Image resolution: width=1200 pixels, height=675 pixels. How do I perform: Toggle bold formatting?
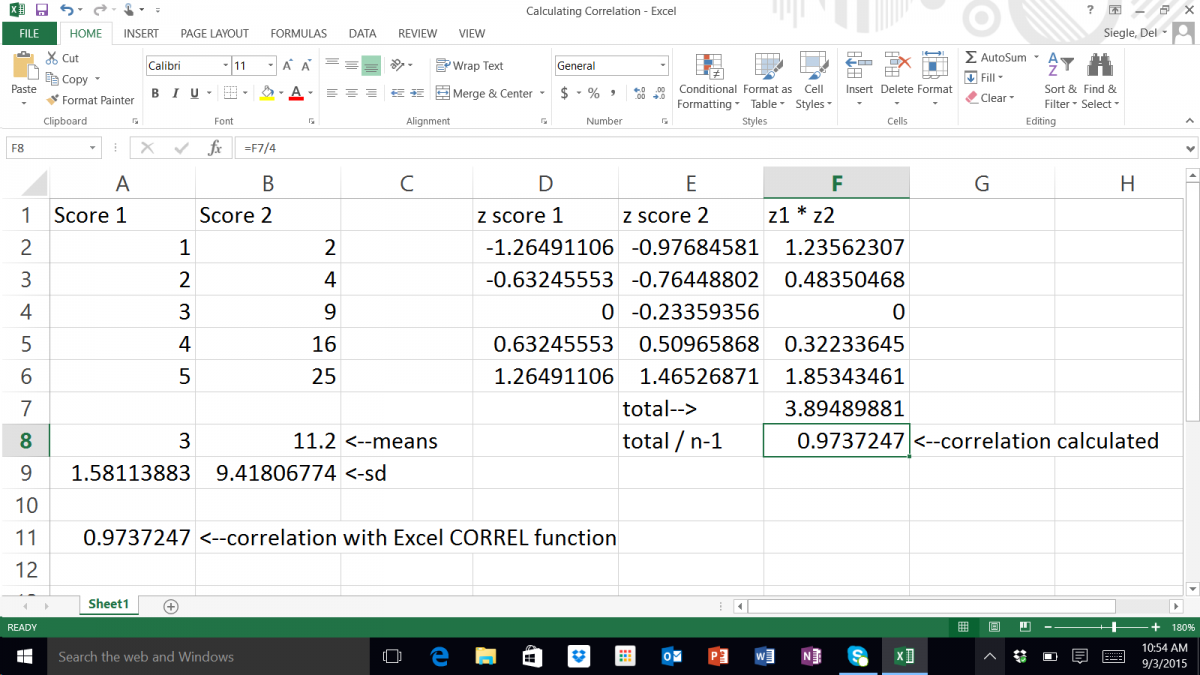pyautogui.click(x=155, y=92)
